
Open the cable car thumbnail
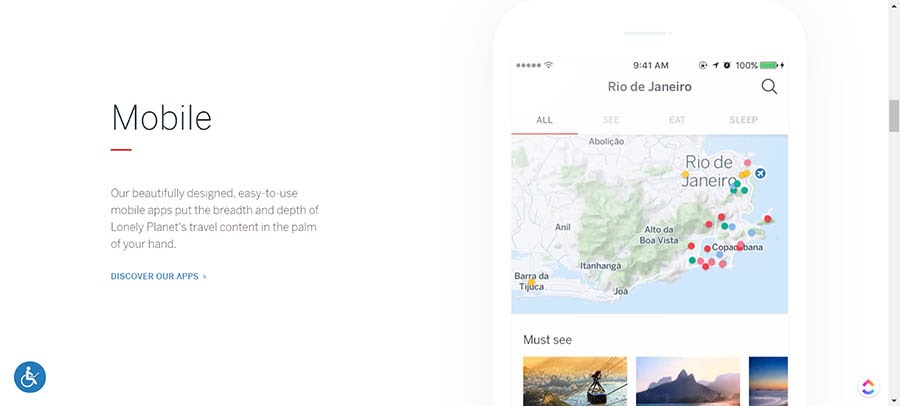coord(575,381)
